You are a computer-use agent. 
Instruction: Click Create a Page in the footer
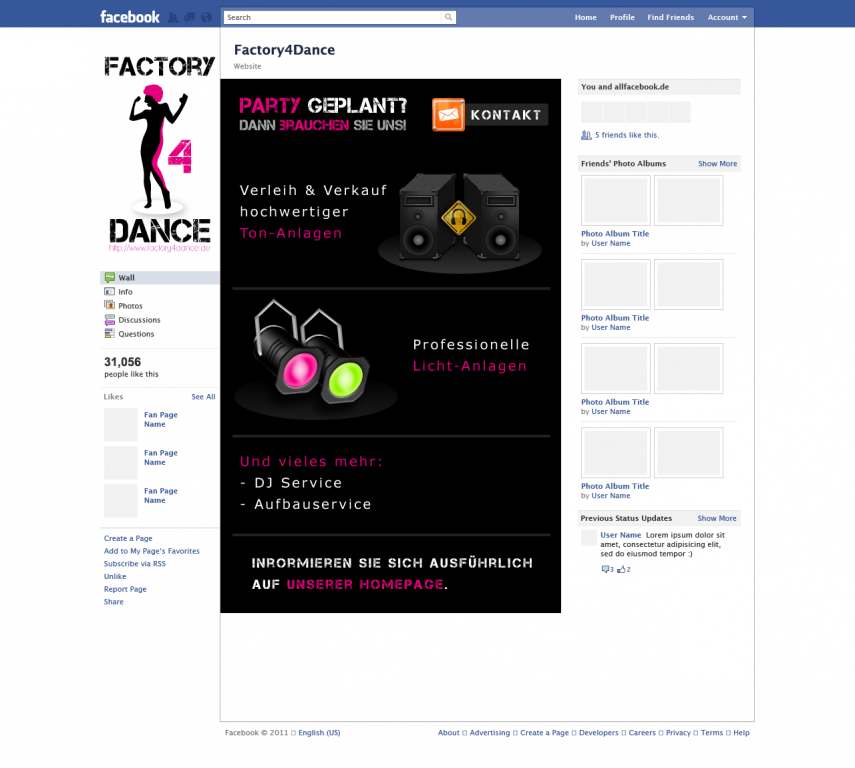[x=544, y=733]
